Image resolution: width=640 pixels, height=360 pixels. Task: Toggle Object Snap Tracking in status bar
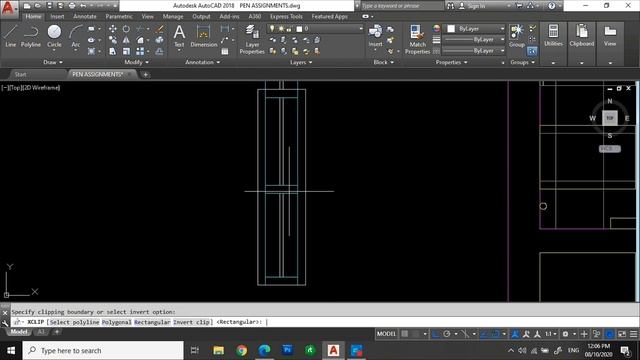(484, 334)
